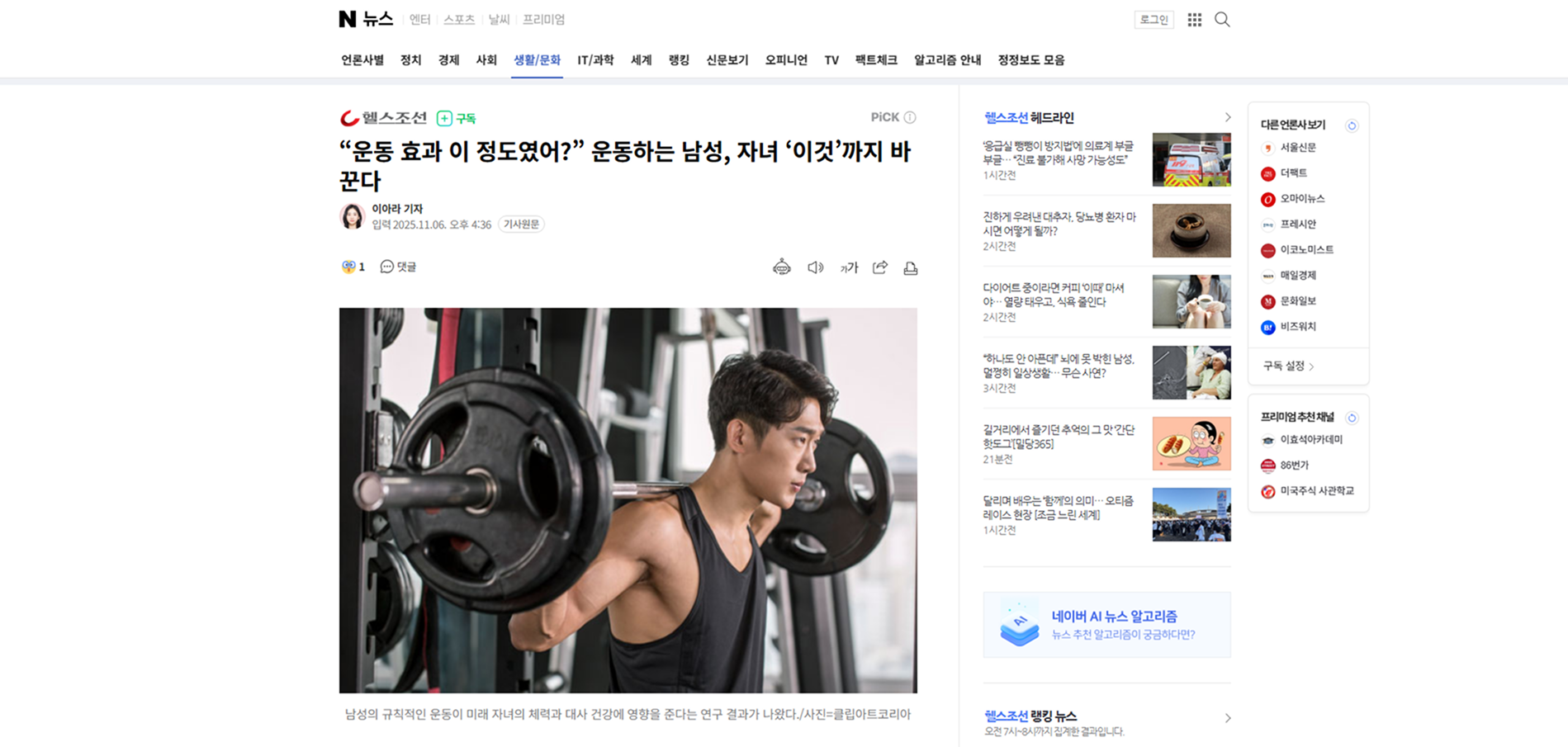Print the article with printer icon

(x=910, y=267)
